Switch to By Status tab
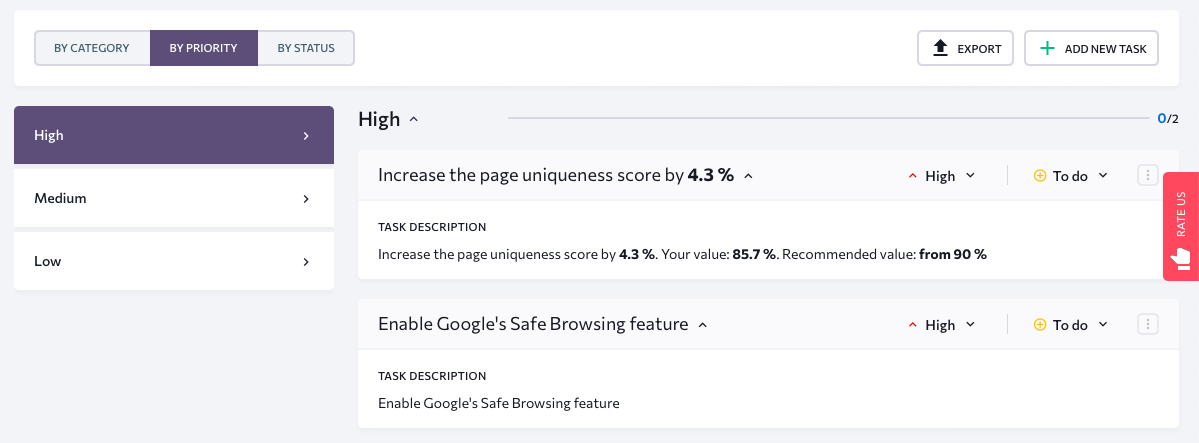Image resolution: width=1199 pixels, height=443 pixels. click(x=306, y=48)
